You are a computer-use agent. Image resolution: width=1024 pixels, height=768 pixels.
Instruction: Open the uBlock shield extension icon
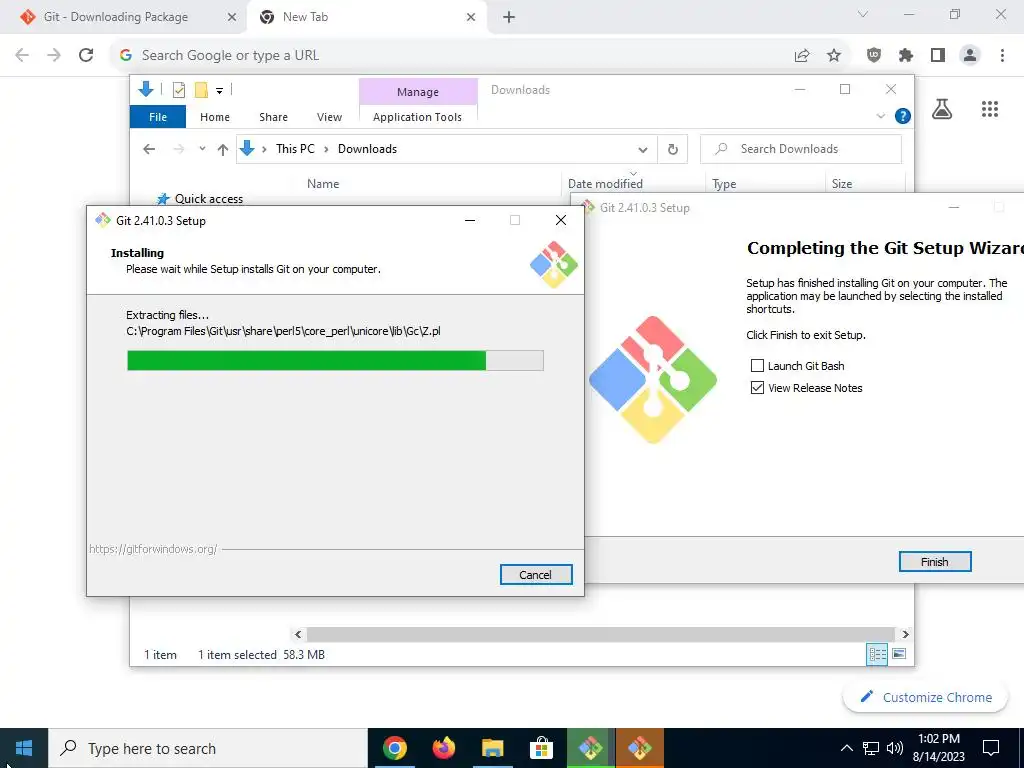[874, 56]
